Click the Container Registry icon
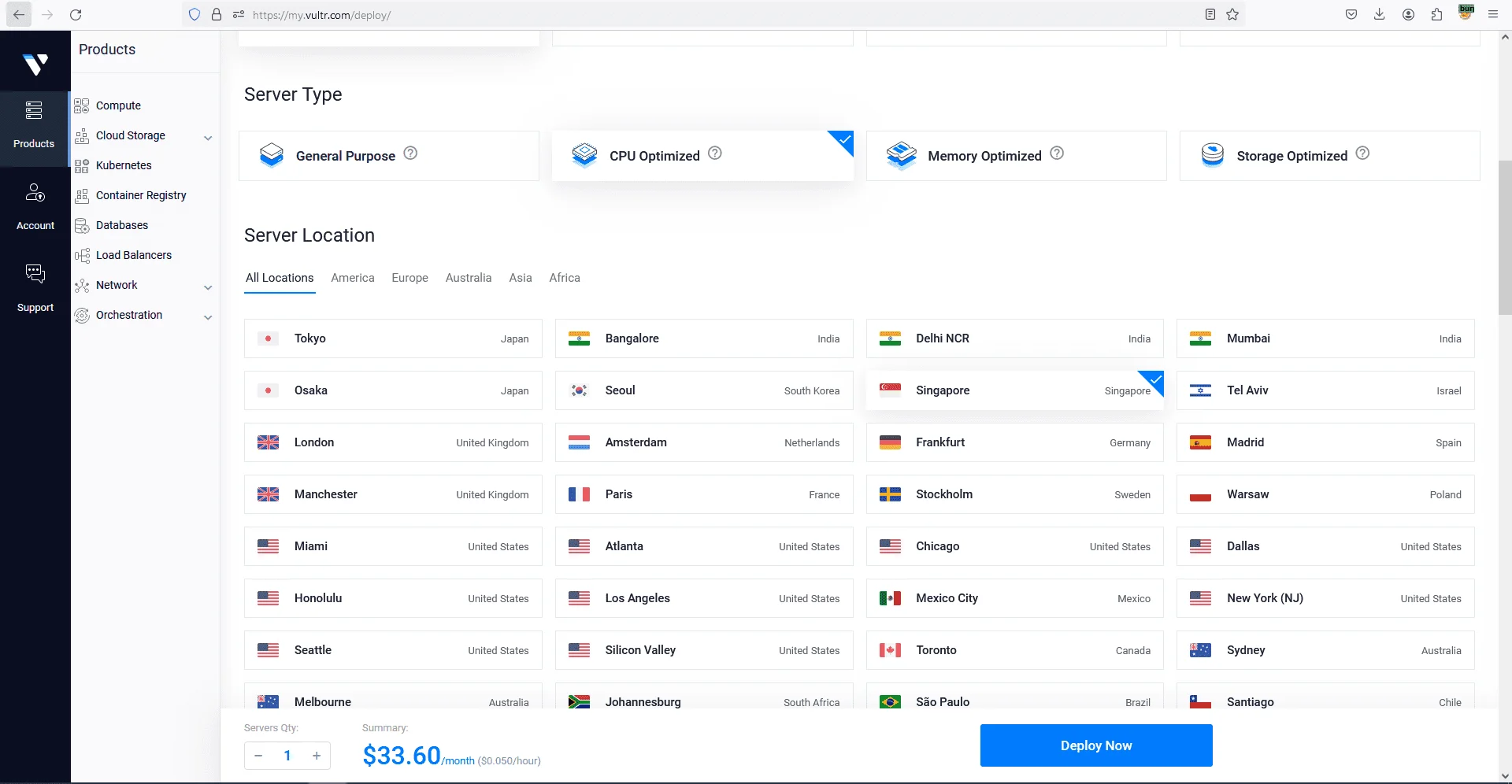1512x784 pixels. pos(82,195)
